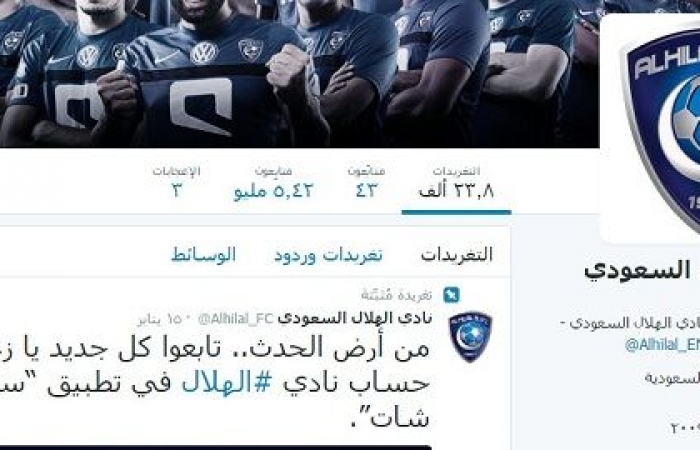Open the @Alhilal_EN link in bio
Screen dimensions: 700x450
tap(662, 345)
